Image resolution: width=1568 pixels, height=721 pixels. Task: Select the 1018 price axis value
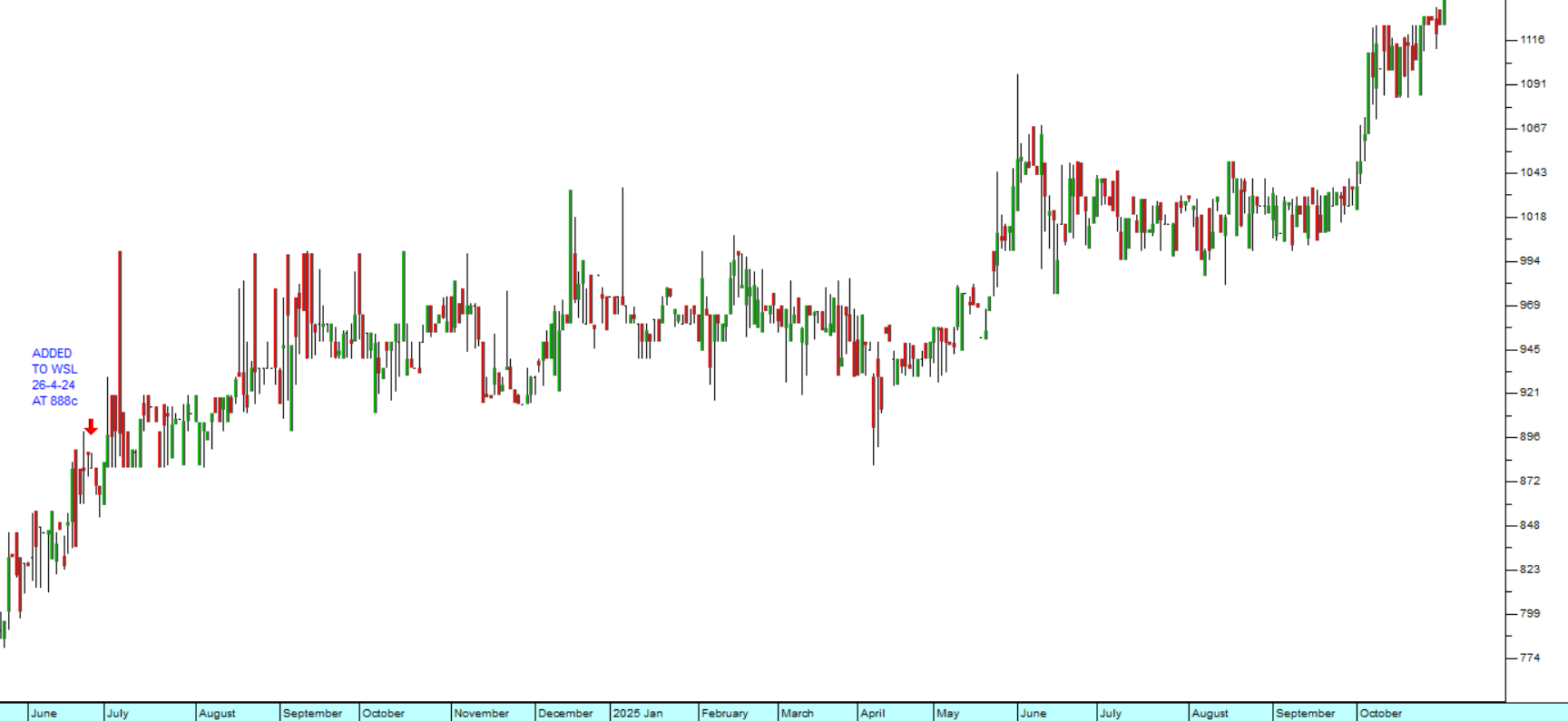1533,217
